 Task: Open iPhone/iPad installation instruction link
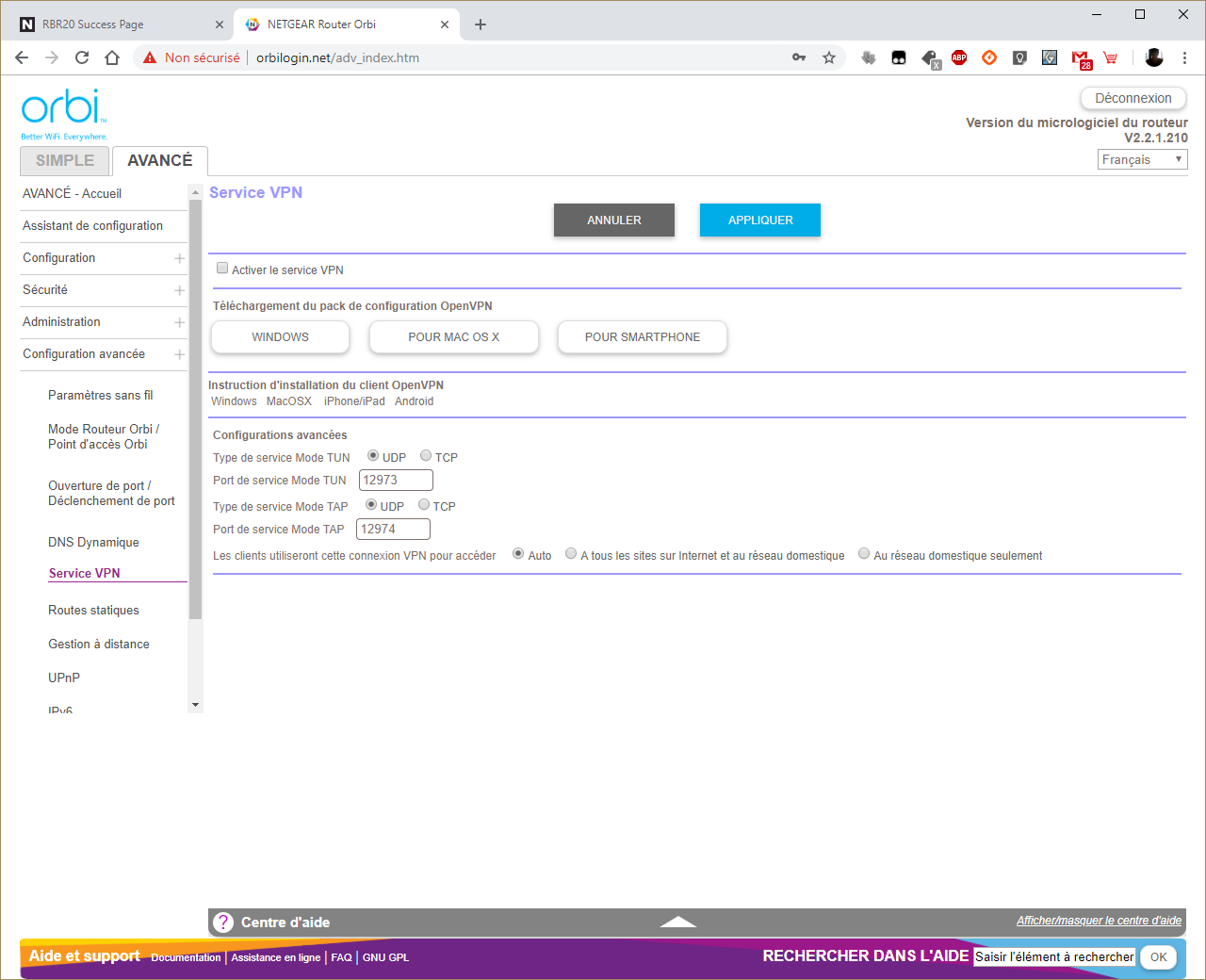pos(354,401)
